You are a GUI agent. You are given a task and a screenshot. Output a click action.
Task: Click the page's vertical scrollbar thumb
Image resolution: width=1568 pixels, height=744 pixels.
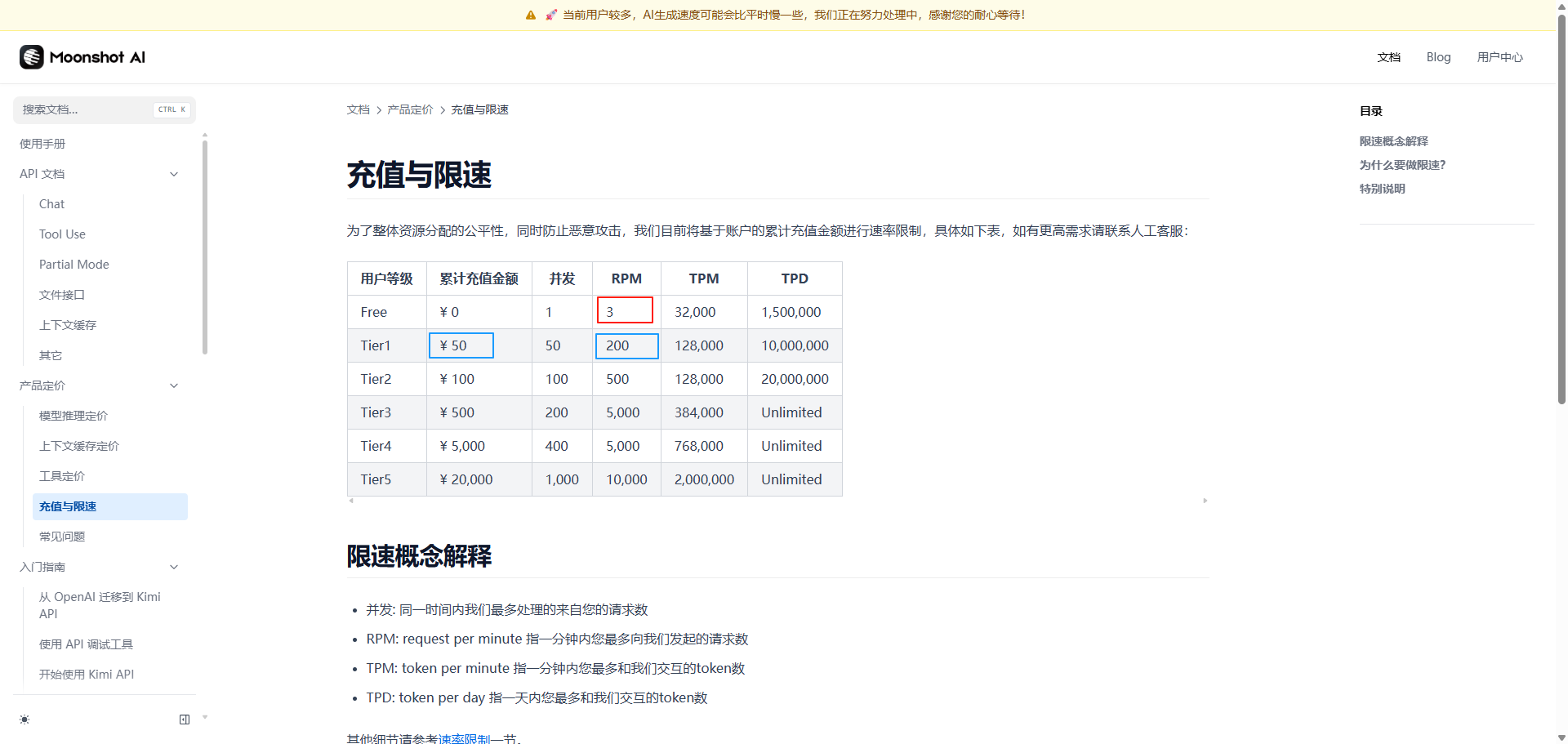pyautogui.click(x=1561, y=208)
